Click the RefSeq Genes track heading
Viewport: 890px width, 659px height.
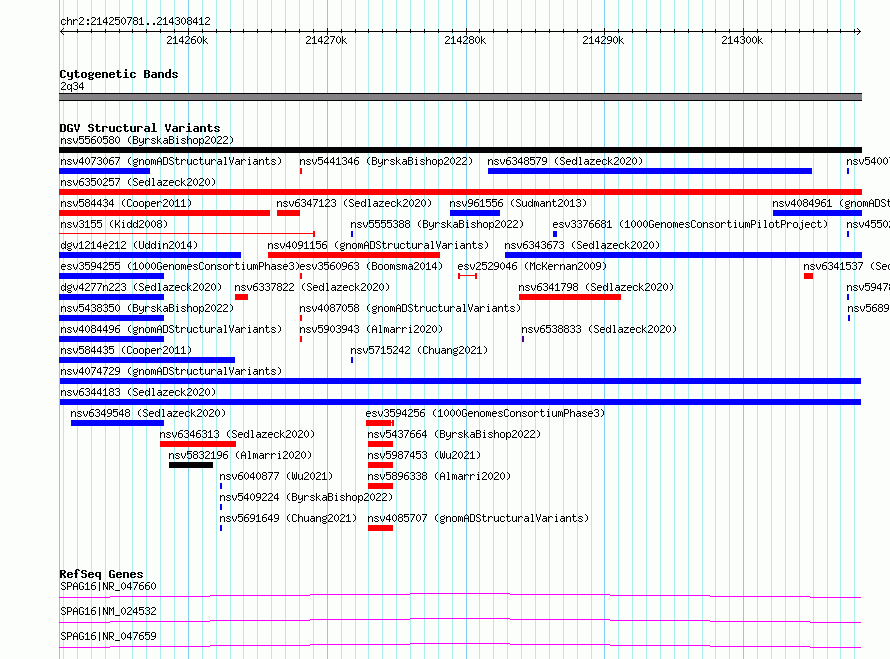[101, 574]
